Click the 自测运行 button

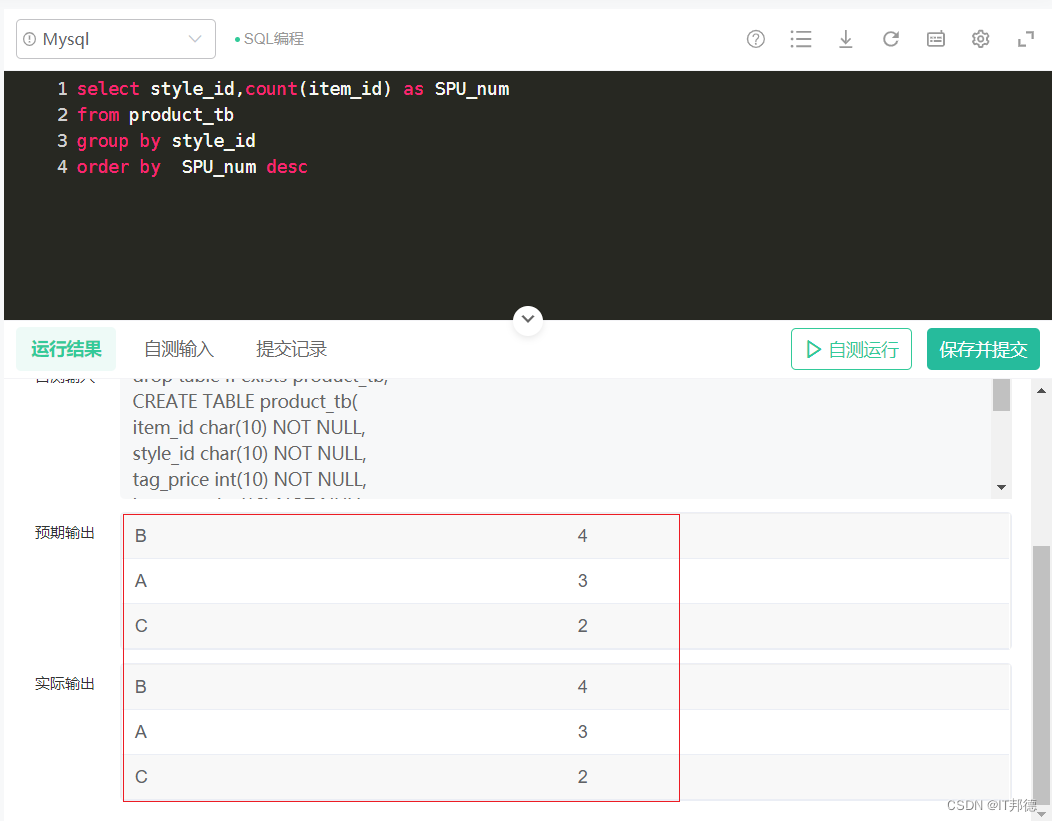point(851,349)
